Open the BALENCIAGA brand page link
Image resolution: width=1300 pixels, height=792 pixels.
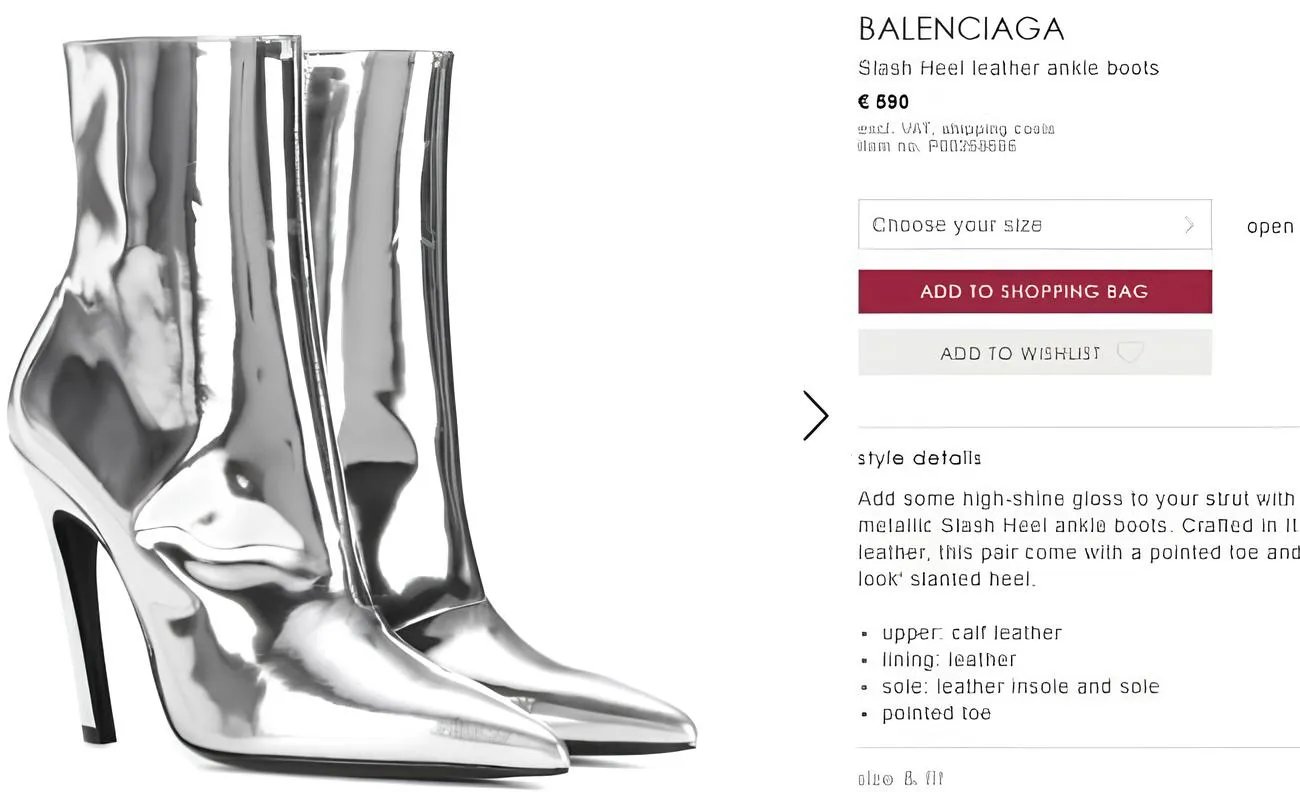(x=961, y=29)
